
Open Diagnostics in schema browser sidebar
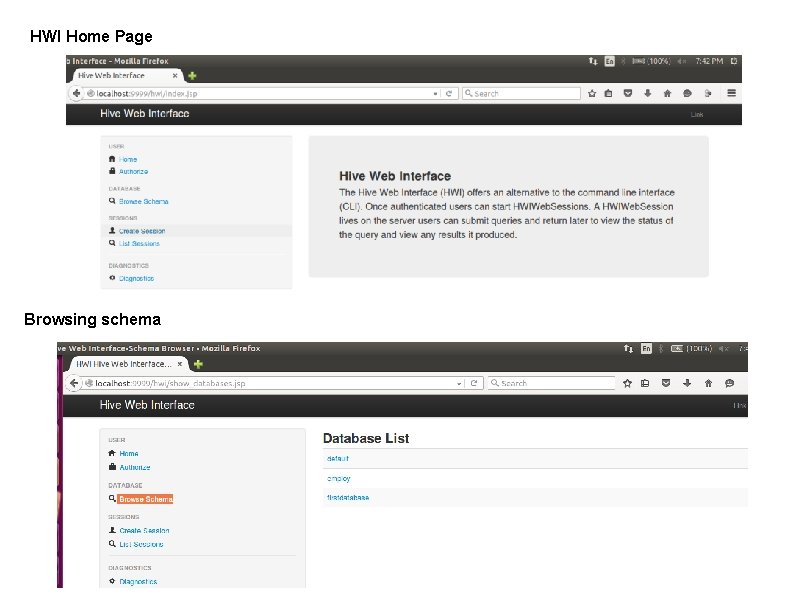(138, 581)
